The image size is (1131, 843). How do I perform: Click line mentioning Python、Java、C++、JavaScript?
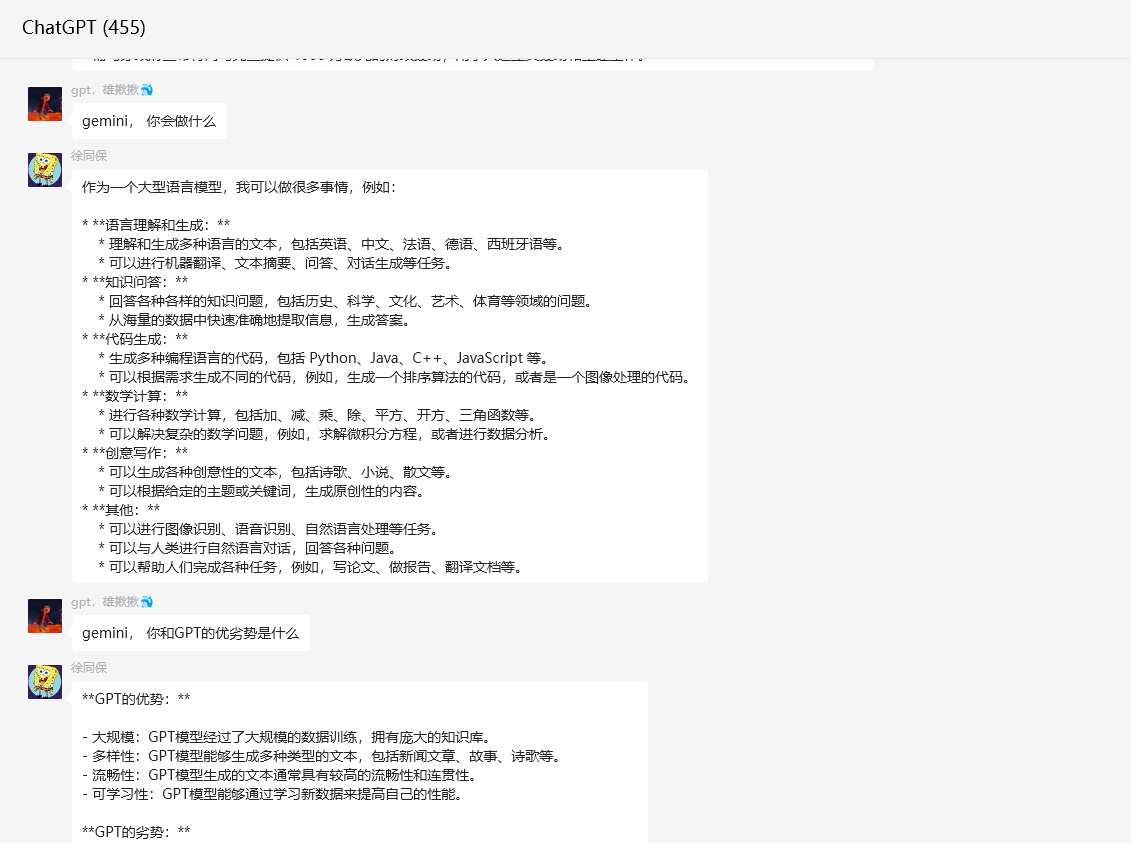tap(325, 358)
